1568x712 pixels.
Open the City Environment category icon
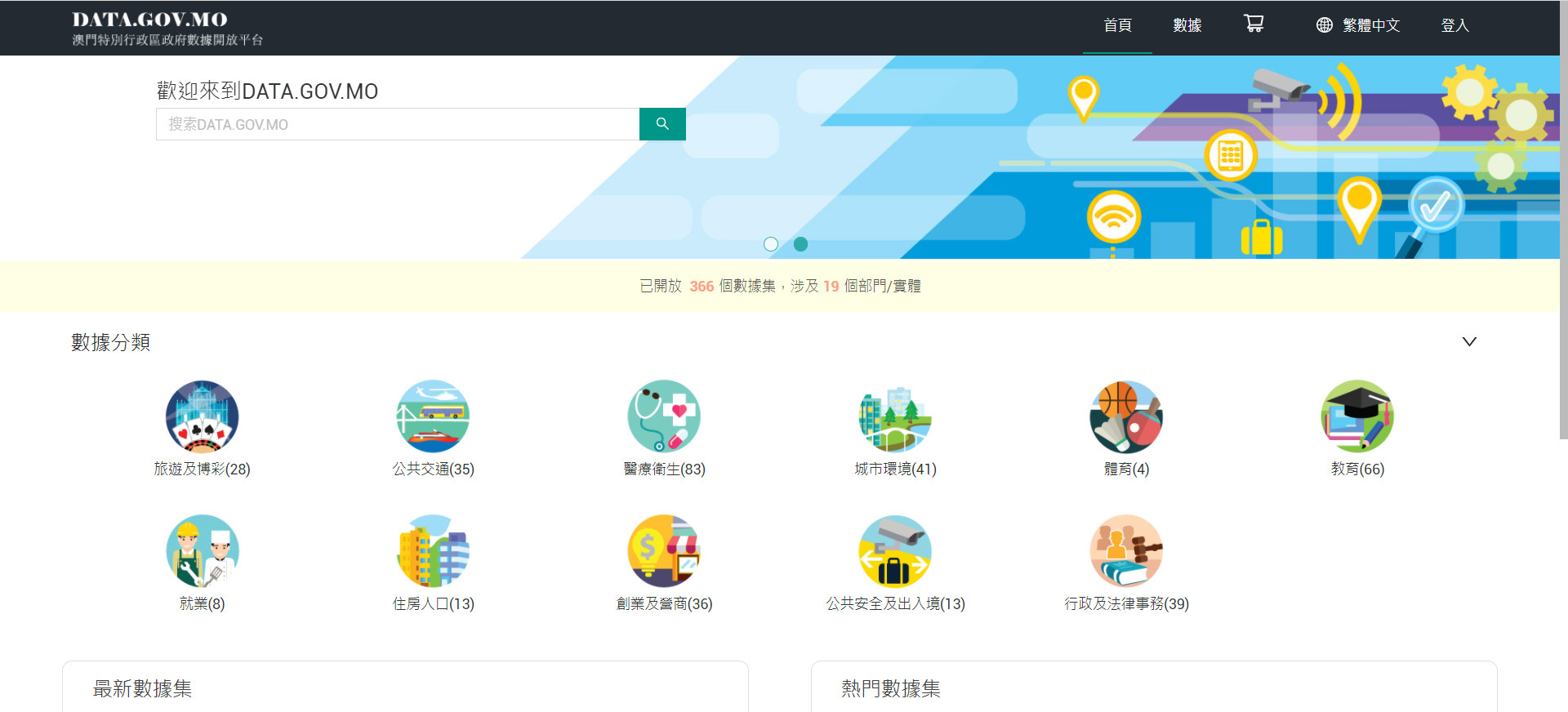coord(895,416)
